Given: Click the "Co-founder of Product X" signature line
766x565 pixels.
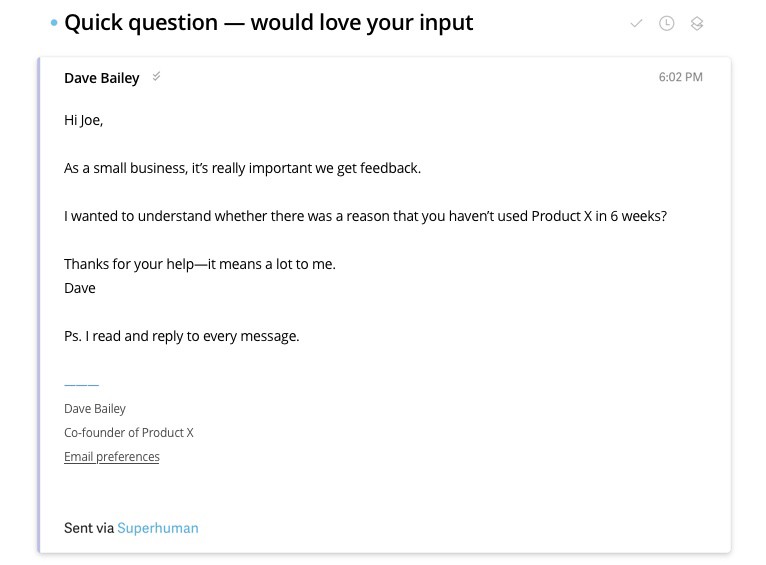Looking at the screenshot, I should (129, 433).
